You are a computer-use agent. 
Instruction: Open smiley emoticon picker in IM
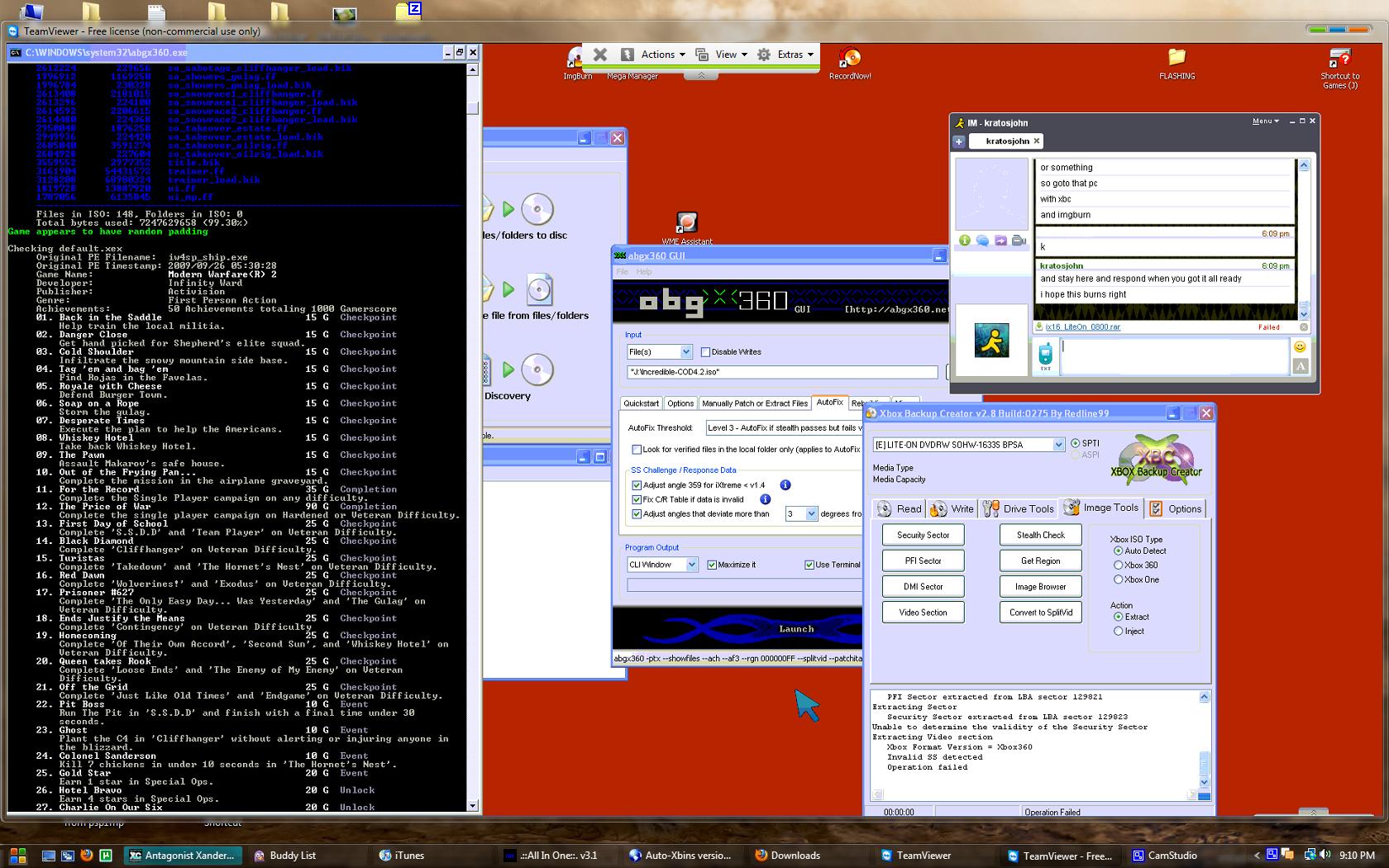1300,347
